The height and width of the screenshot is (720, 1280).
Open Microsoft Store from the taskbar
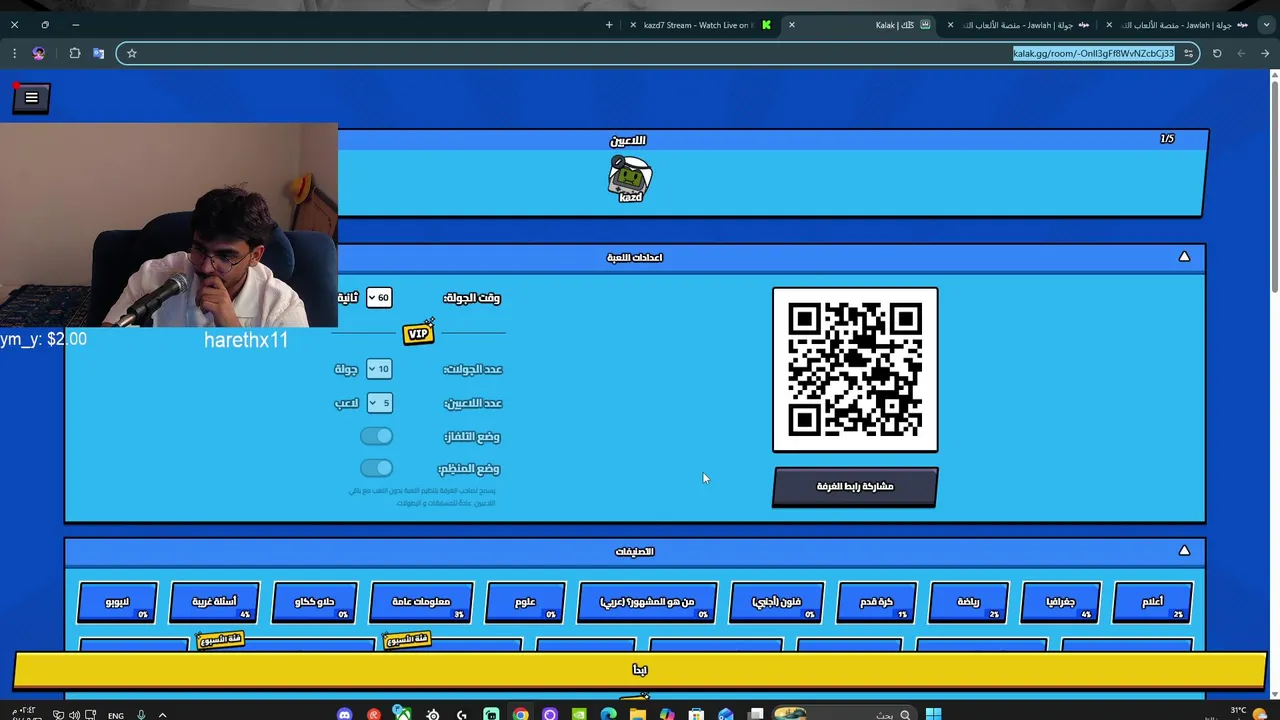pyautogui.click(x=696, y=714)
